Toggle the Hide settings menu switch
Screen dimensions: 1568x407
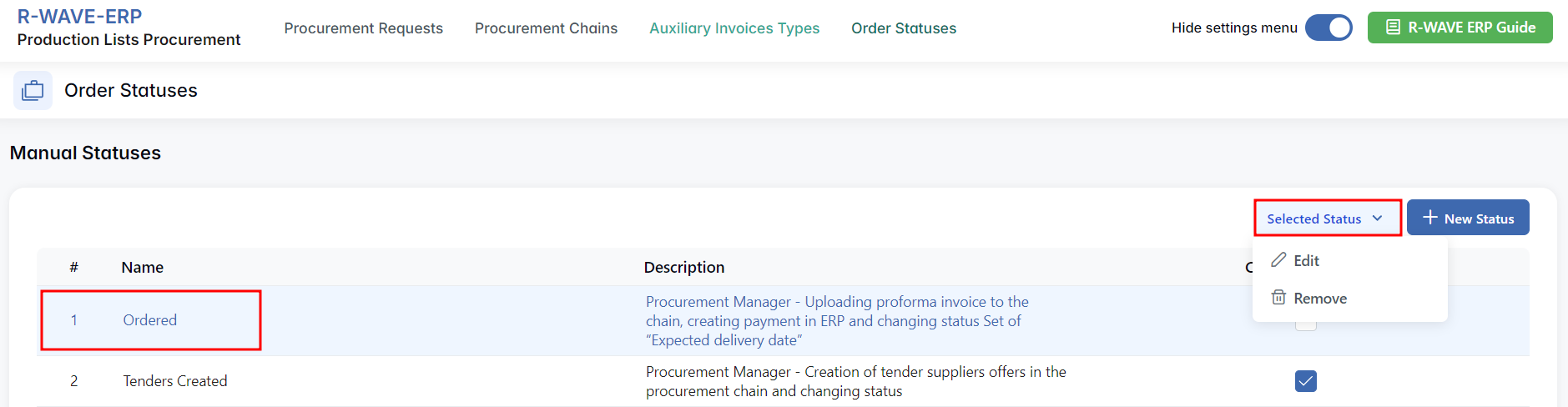pos(1329,28)
